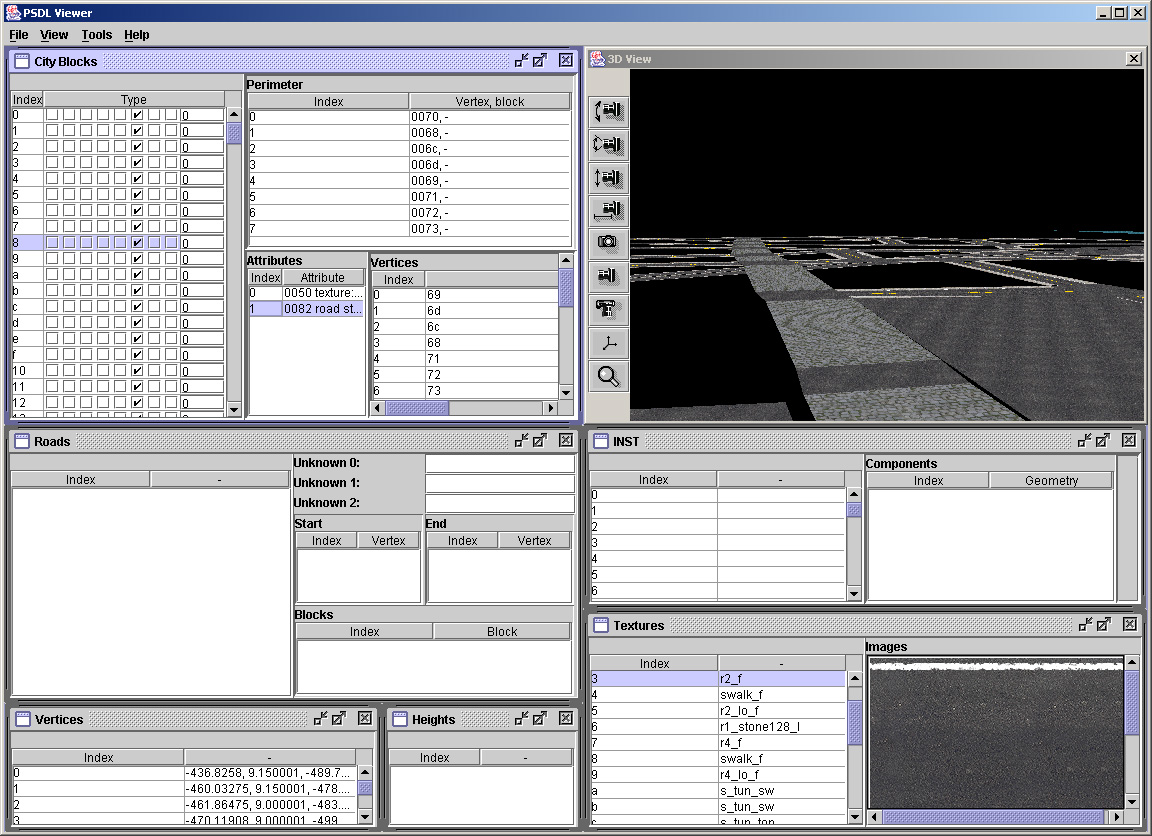
Task: Click Textures list scroll up arrow
Action: [x=854, y=679]
